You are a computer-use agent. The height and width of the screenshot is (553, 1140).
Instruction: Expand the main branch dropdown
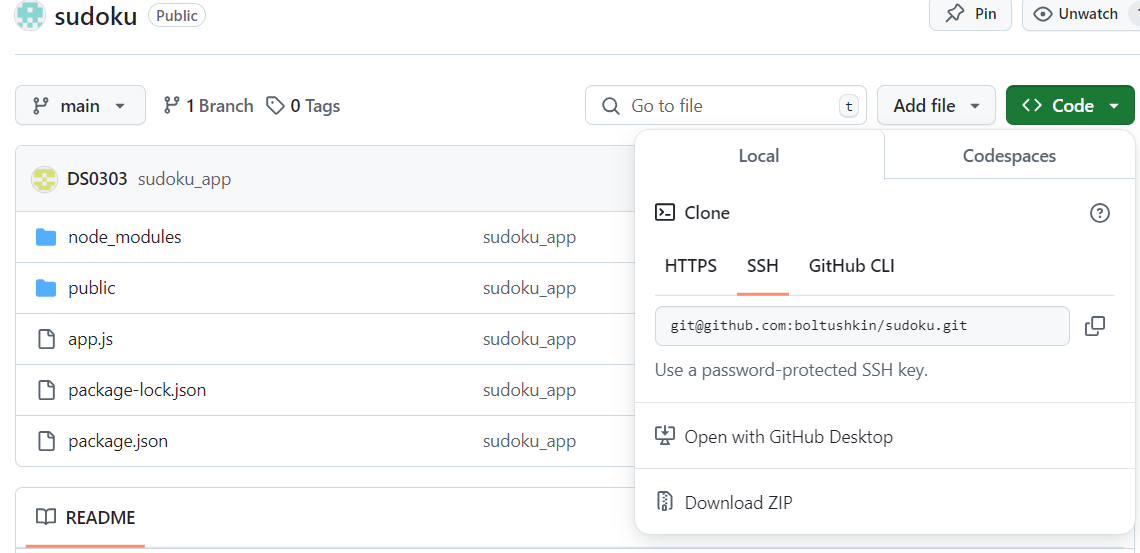(80, 106)
